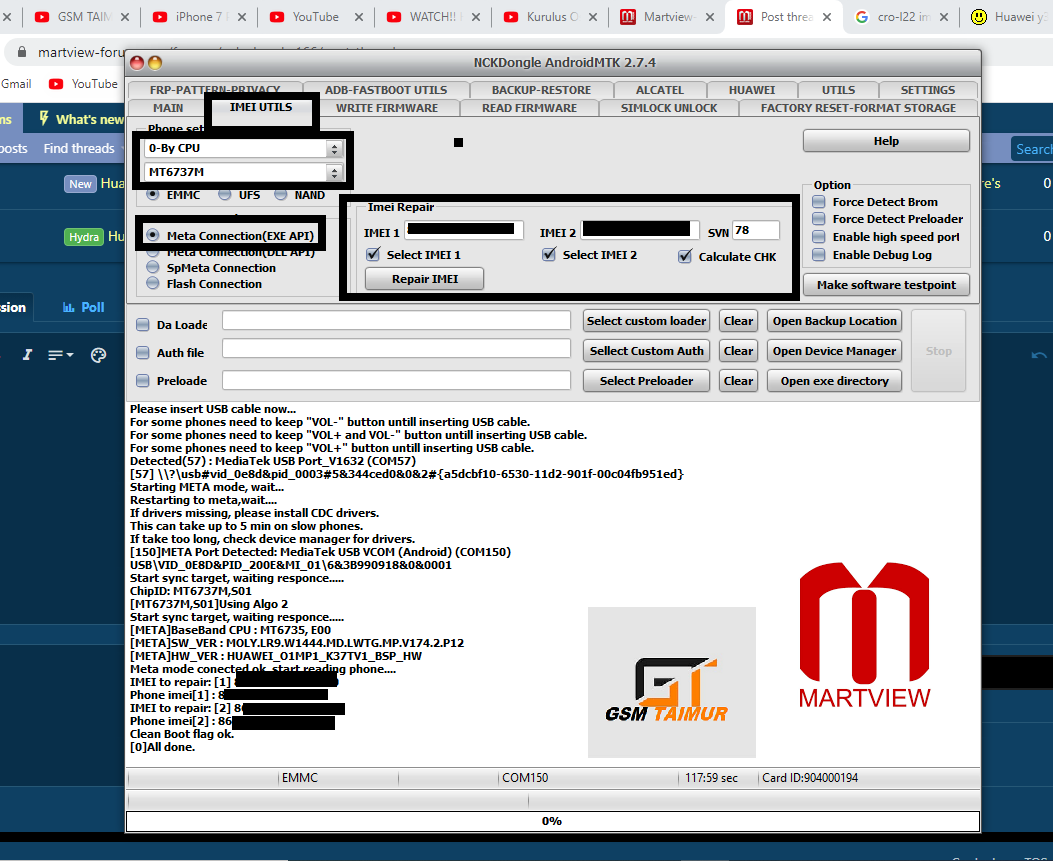Click the MARTVIEW logo image
Image resolution: width=1053 pixels, height=861 pixels.
[865, 635]
